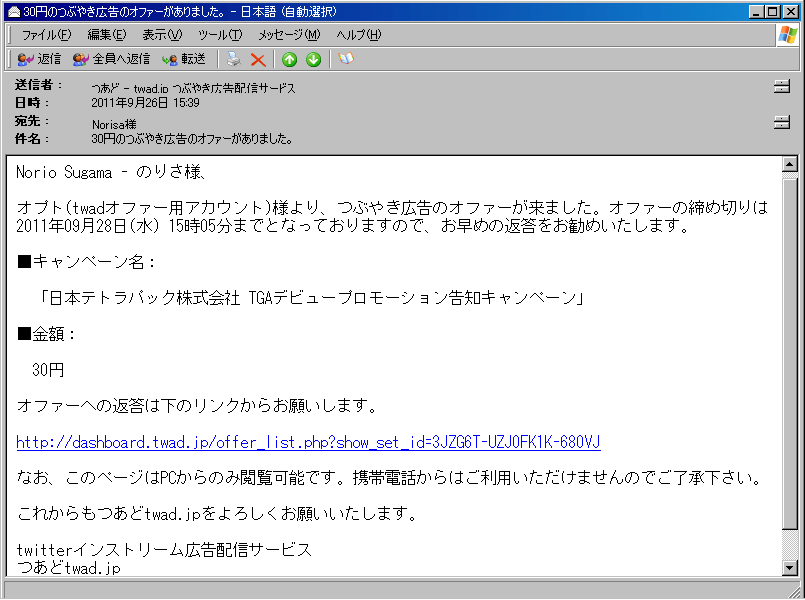Open the dashboard.twad.jp offer list link
Viewport: 805px width, 600px height.
click(308, 442)
